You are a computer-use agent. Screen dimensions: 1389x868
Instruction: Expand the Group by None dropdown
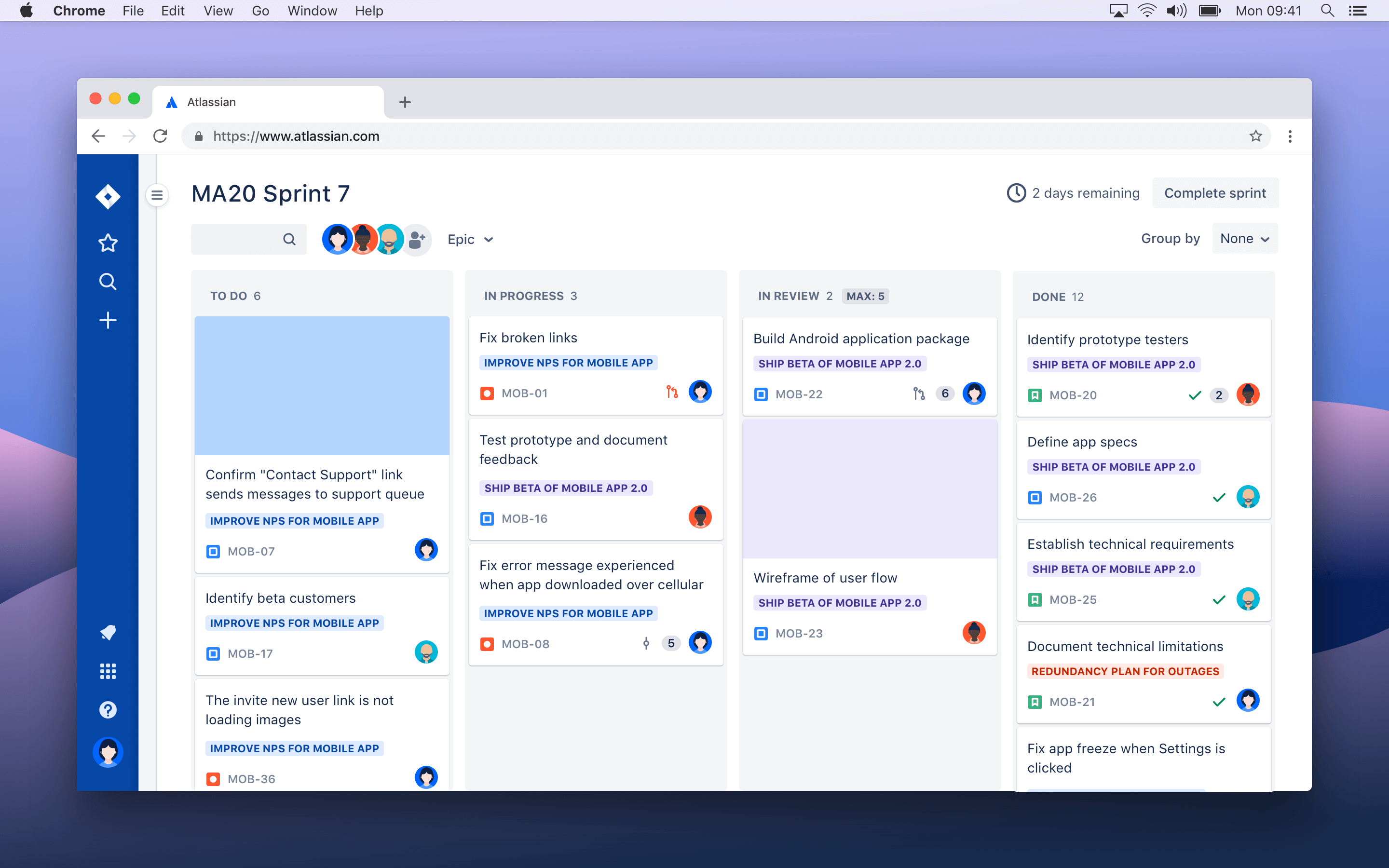pos(1243,238)
